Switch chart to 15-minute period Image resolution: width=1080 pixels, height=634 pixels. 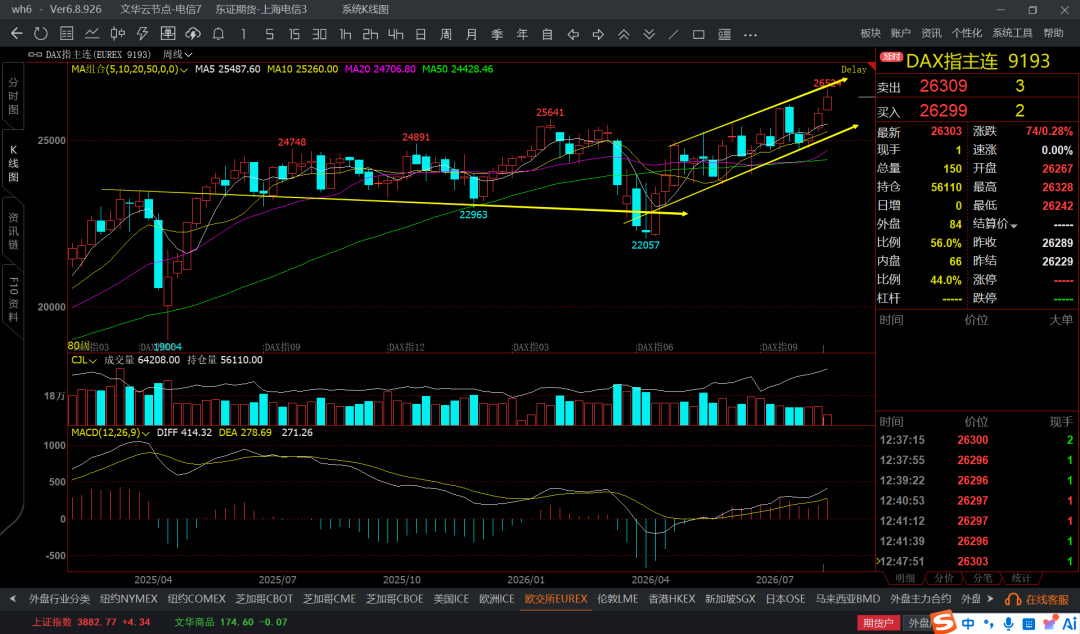(294, 34)
